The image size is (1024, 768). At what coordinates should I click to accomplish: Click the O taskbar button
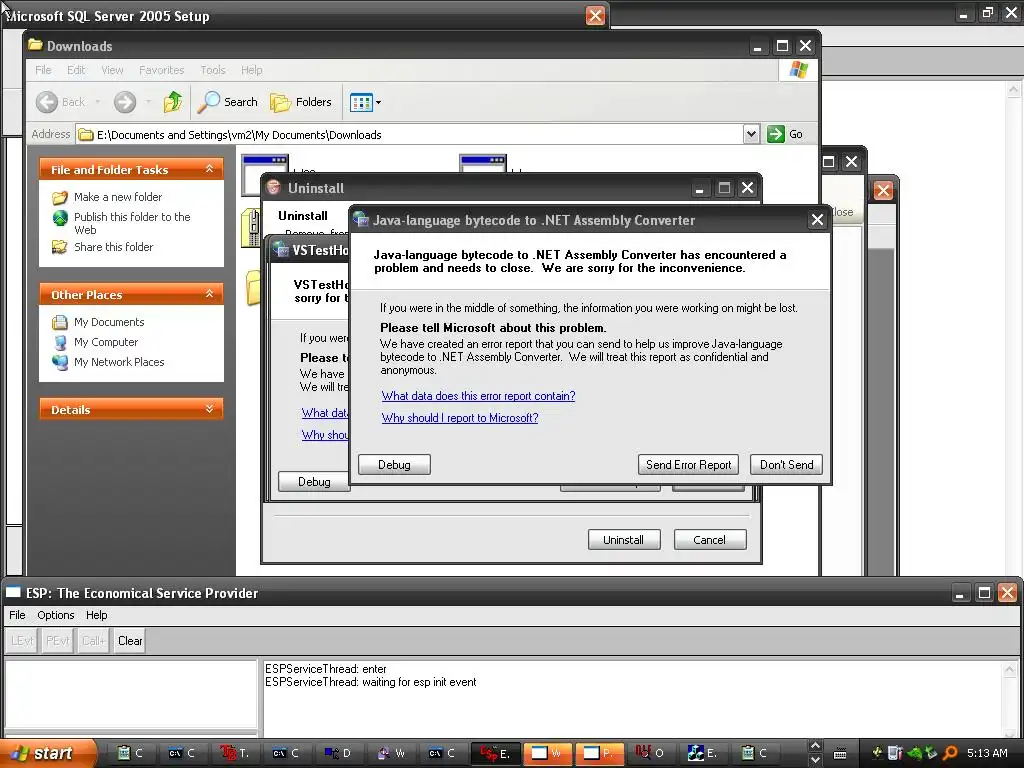650,753
